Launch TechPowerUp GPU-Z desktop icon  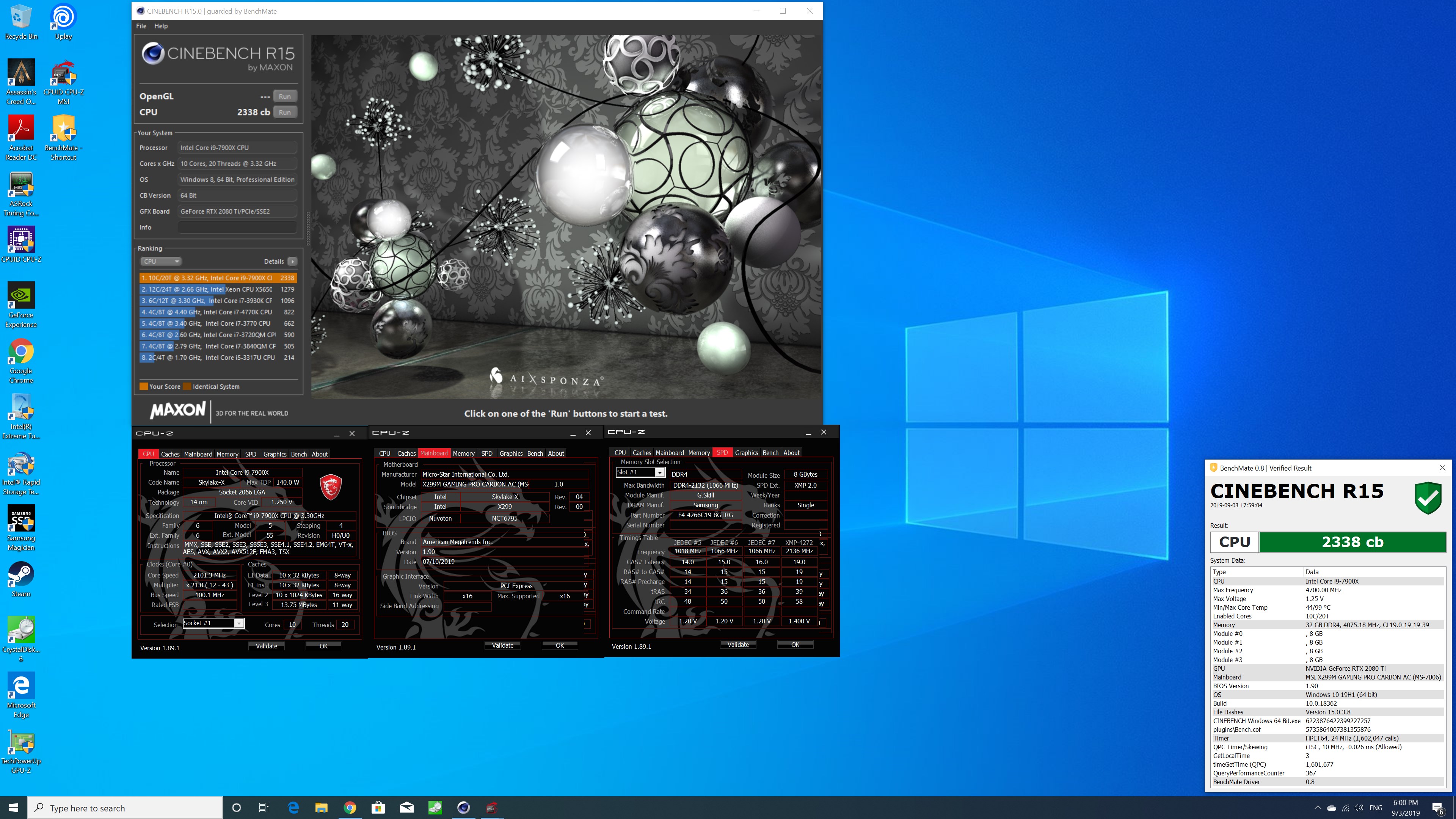pos(21,751)
